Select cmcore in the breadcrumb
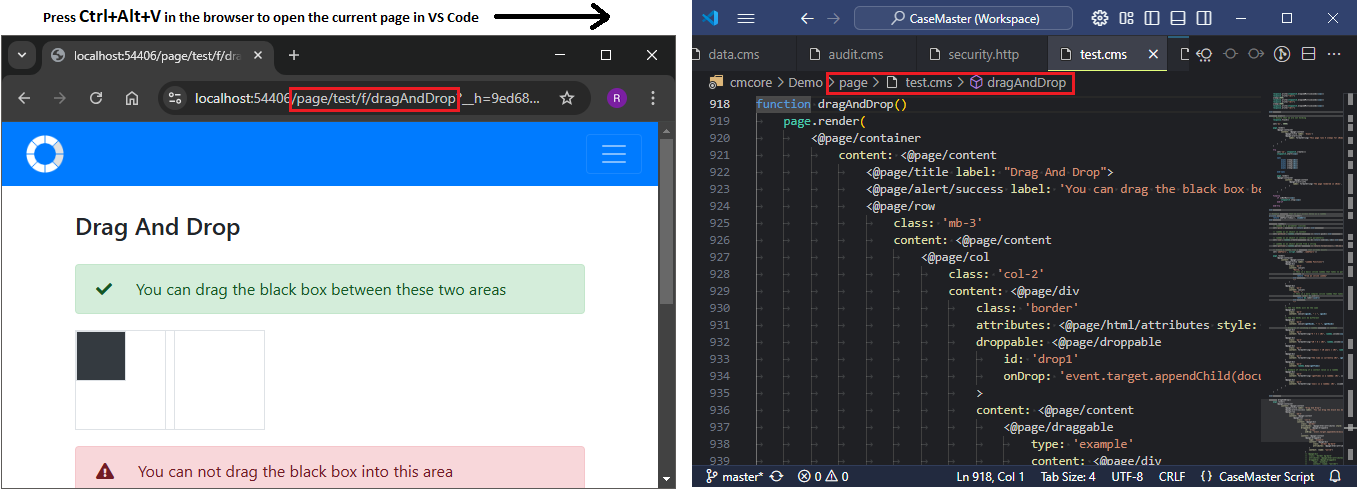The image size is (1360, 492). point(752,82)
